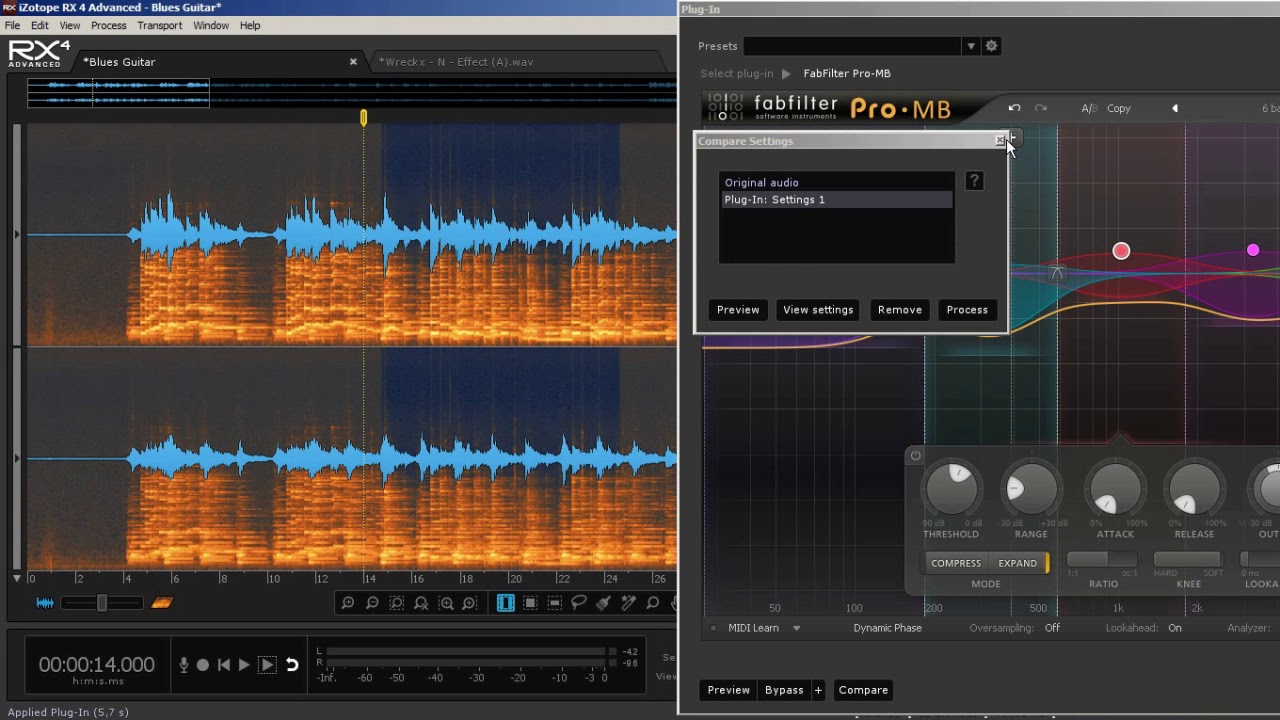Rewind to start in transport controls
This screenshot has height=720, width=1280.
point(224,665)
